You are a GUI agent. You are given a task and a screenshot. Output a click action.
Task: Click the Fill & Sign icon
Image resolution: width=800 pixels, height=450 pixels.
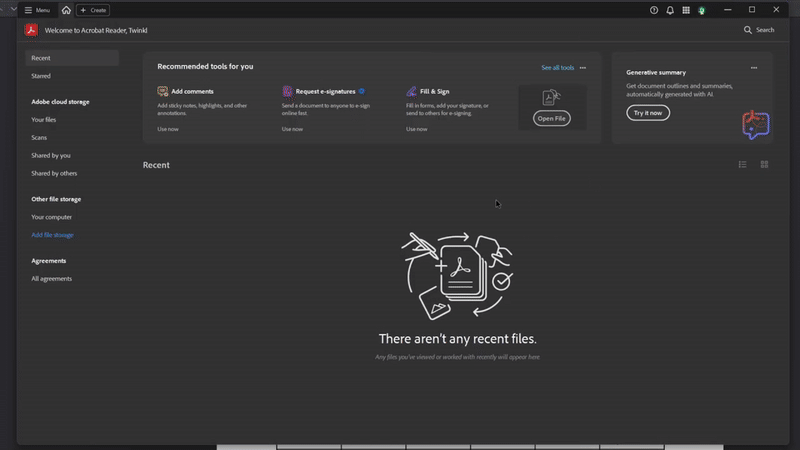pos(411,91)
